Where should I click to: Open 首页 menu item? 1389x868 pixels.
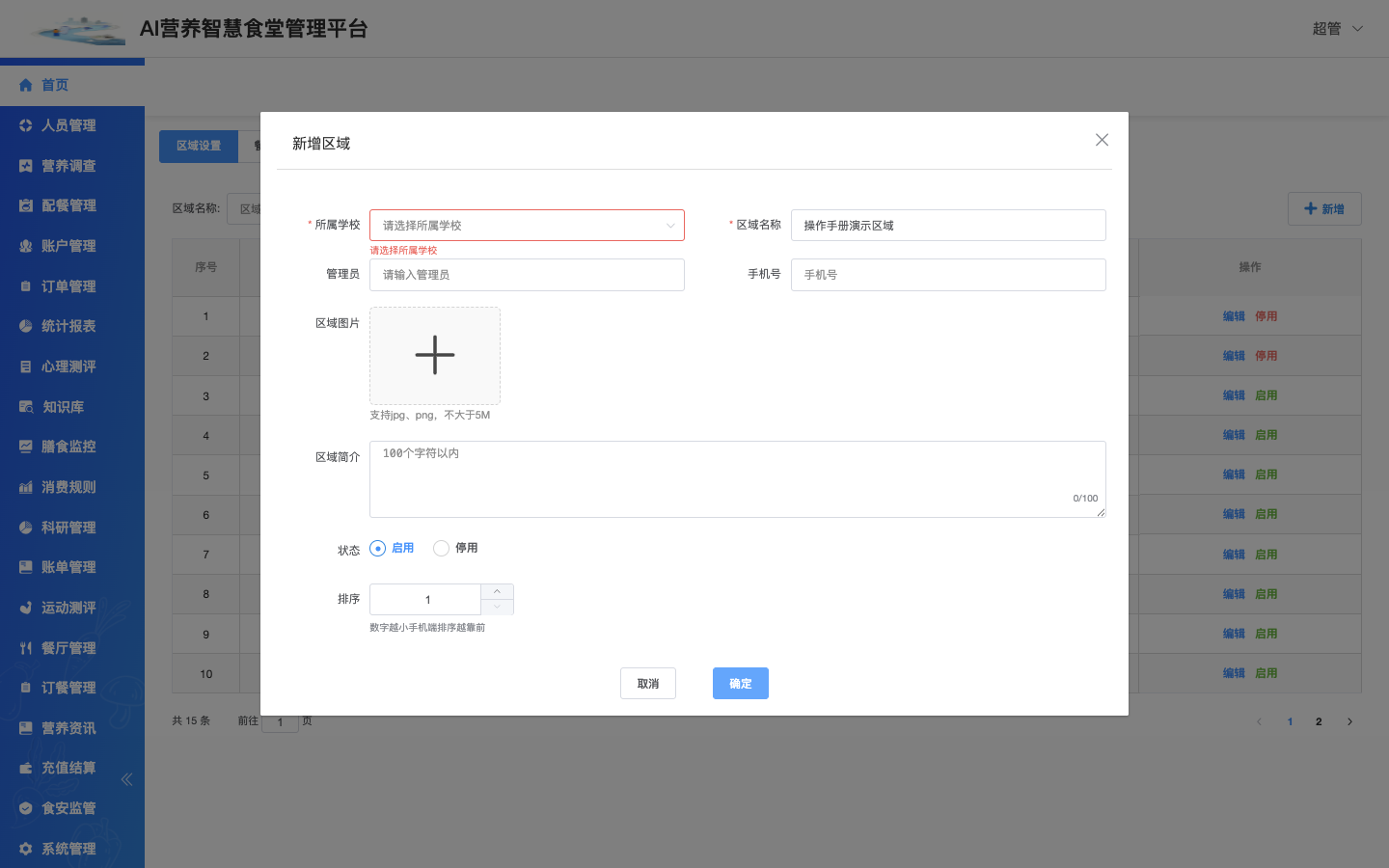point(72,85)
